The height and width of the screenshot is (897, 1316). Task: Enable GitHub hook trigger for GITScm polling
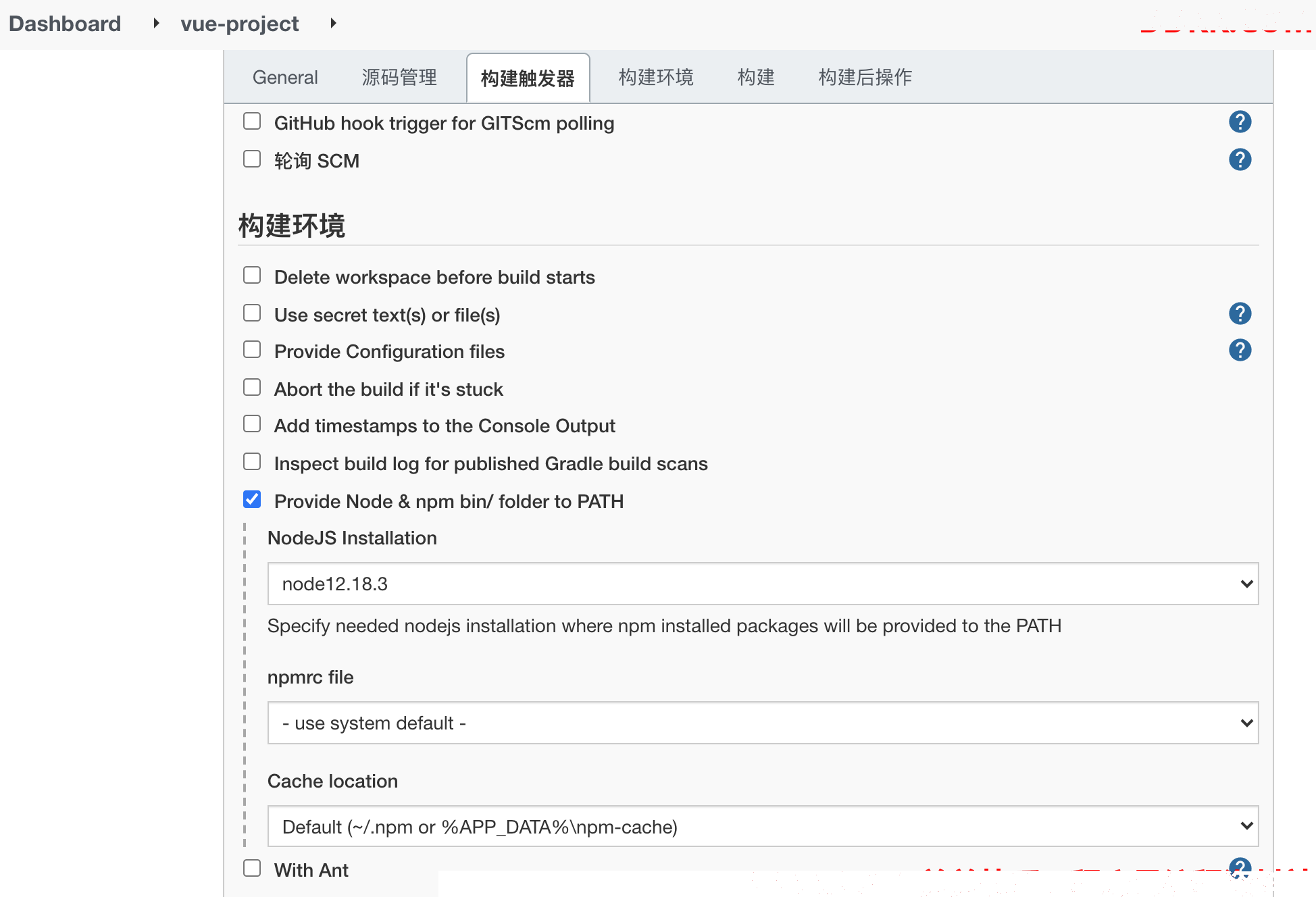[x=252, y=122]
